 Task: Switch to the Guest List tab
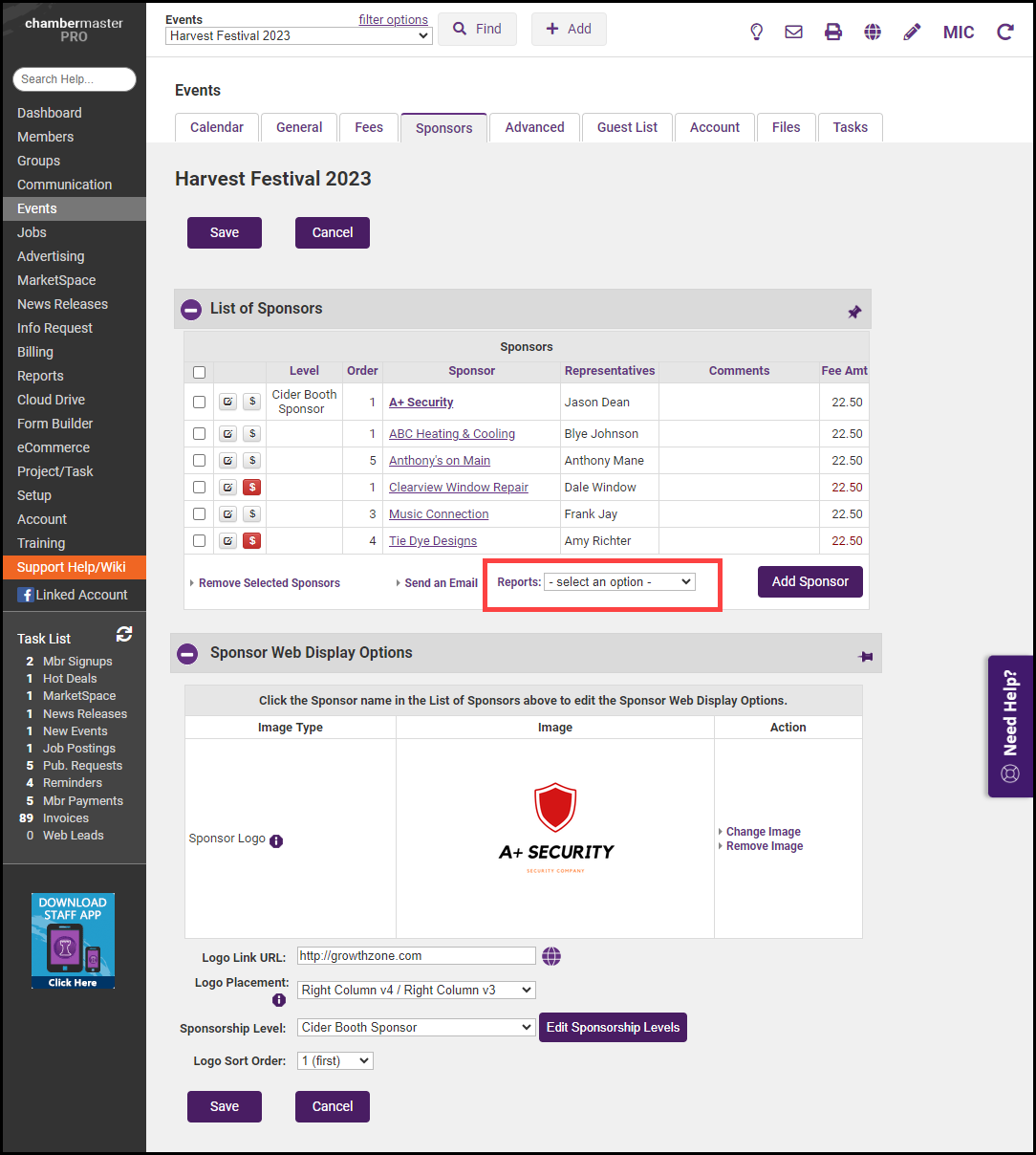pyautogui.click(x=627, y=127)
